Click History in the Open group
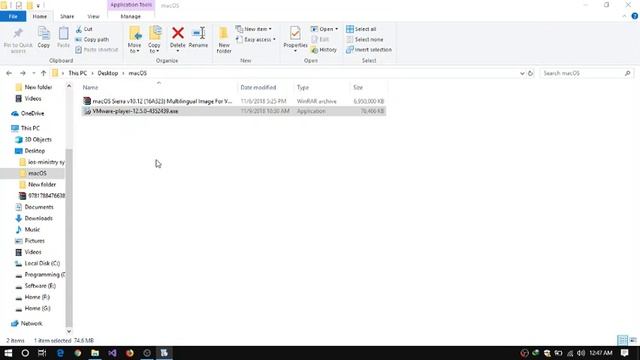This screenshot has height=360, width=640. [324, 50]
